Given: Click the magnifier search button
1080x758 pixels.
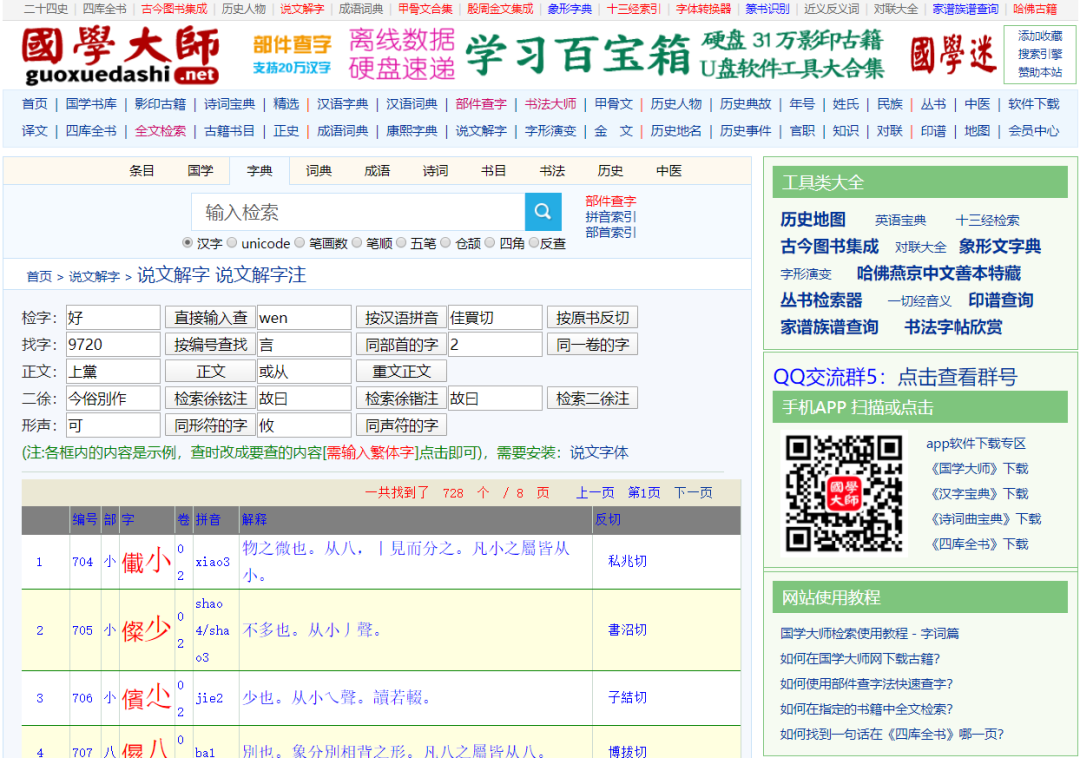Looking at the screenshot, I should tap(543, 211).
